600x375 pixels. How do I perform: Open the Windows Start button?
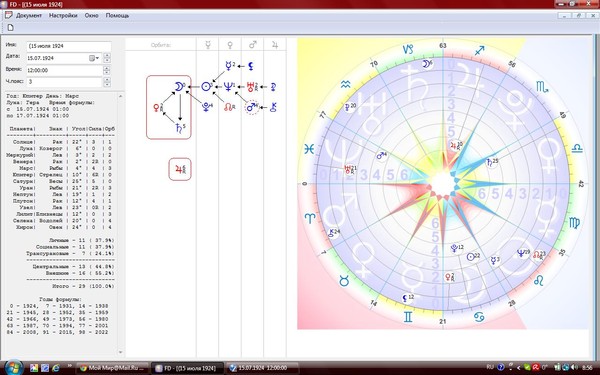(14, 367)
